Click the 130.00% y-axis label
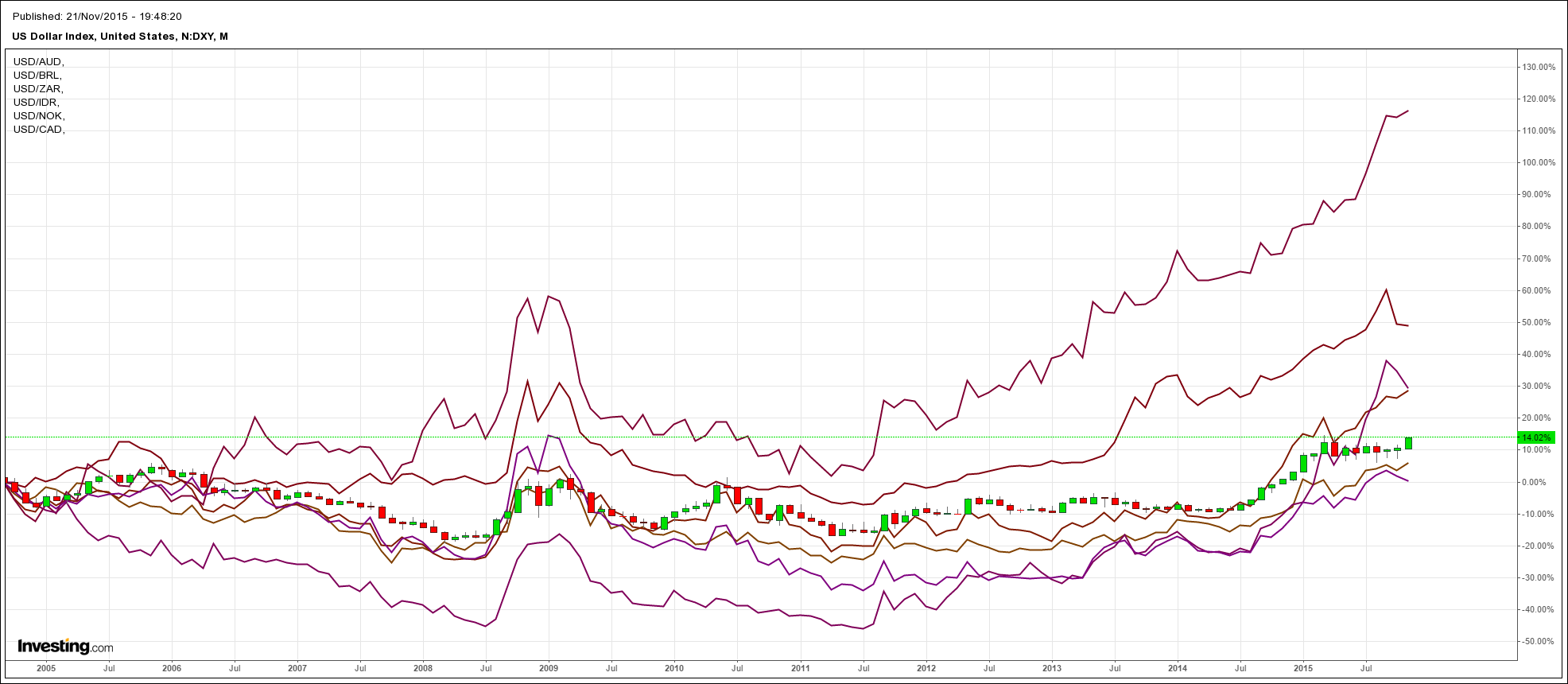1568x684 pixels. point(1538,67)
